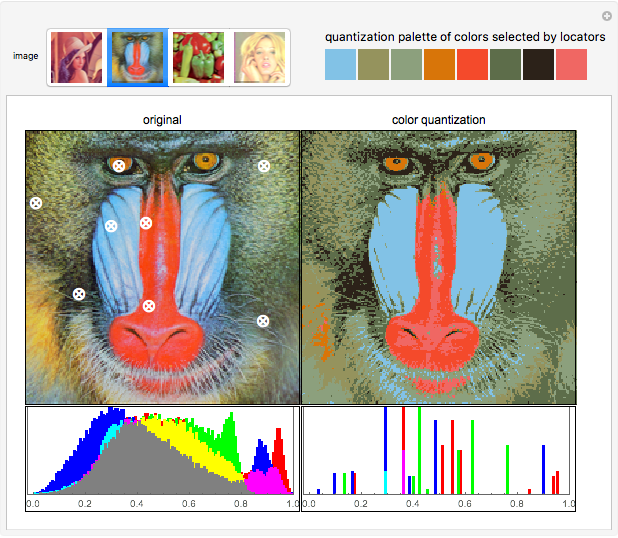Image resolution: width=618 pixels, height=538 pixels.
Task: Choose the peppers image thumbnail
Action: (199, 57)
